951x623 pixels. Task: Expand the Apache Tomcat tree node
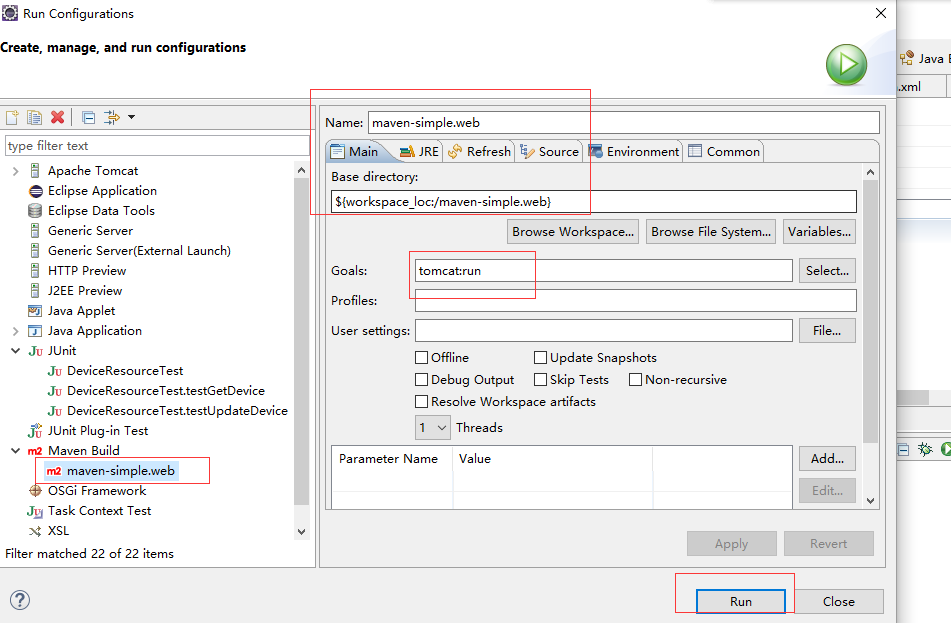(16, 171)
